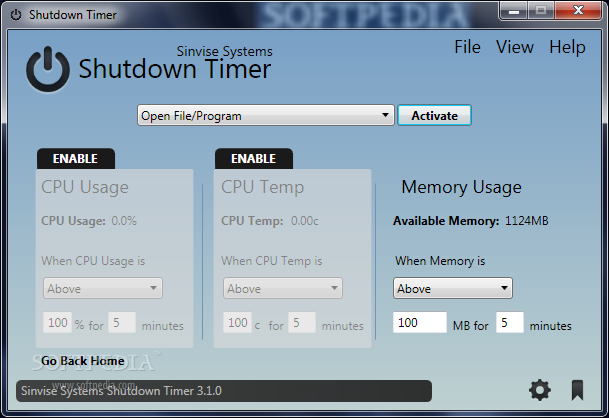Image resolution: width=609 pixels, height=418 pixels.
Task: Click the CPU Temp 0.00c reading
Action: click(x=304, y=221)
